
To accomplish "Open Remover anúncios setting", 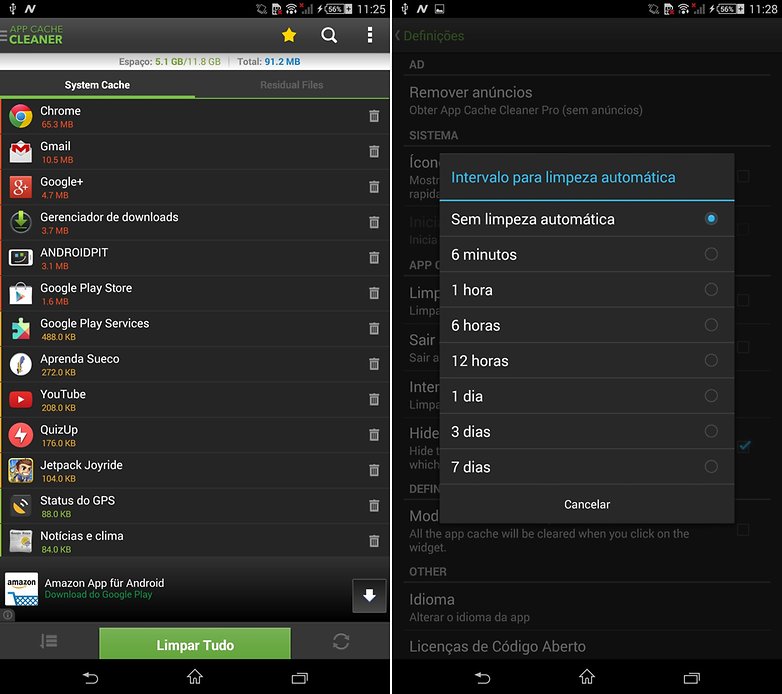I will pos(586,100).
